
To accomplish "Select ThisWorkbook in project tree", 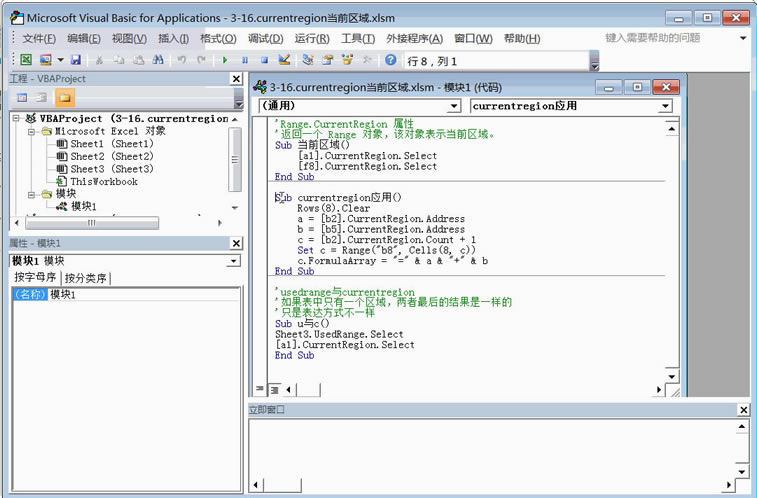I will pyautogui.click(x=104, y=181).
